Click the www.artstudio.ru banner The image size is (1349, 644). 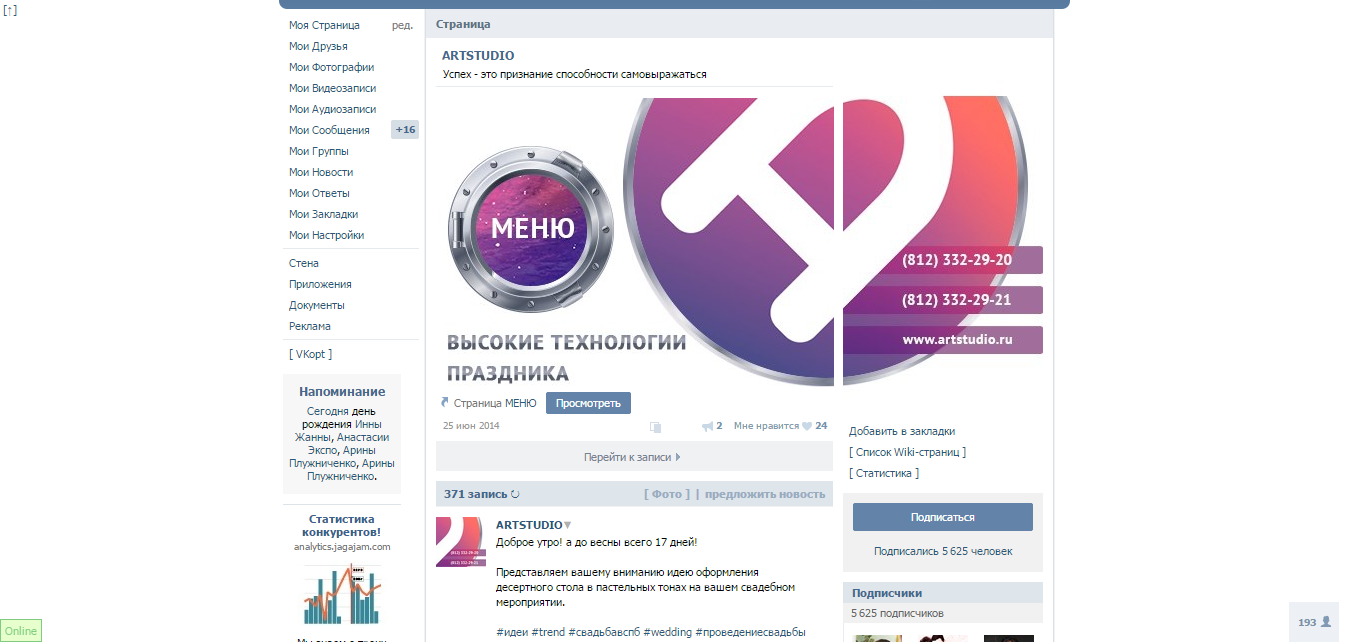(943, 340)
